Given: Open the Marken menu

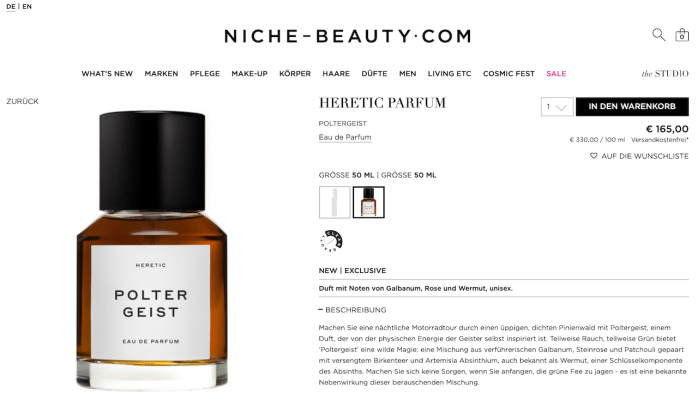Looking at the screenshot, I should (x=161, y=73).
